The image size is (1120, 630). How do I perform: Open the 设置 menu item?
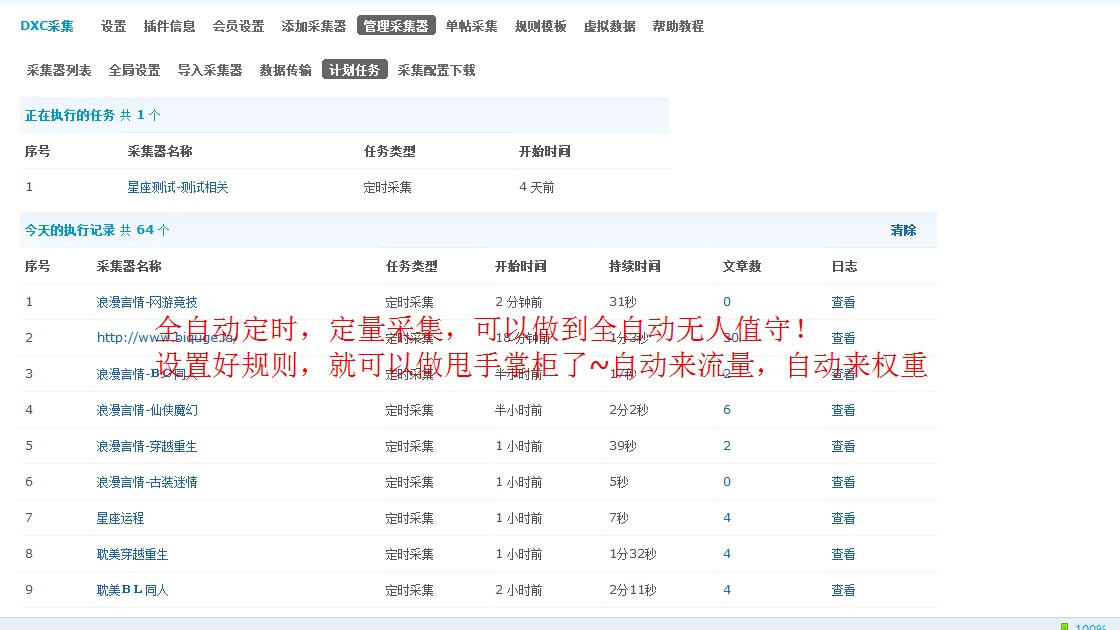(114, 26)
